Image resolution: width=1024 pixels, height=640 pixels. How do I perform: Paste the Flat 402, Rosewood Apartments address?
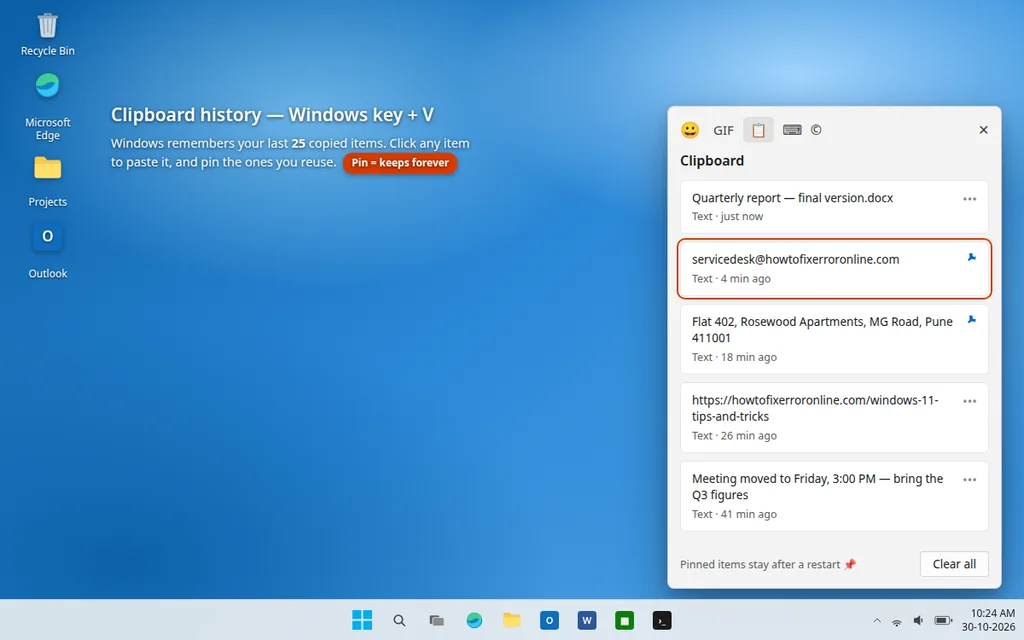pos(834,339)
